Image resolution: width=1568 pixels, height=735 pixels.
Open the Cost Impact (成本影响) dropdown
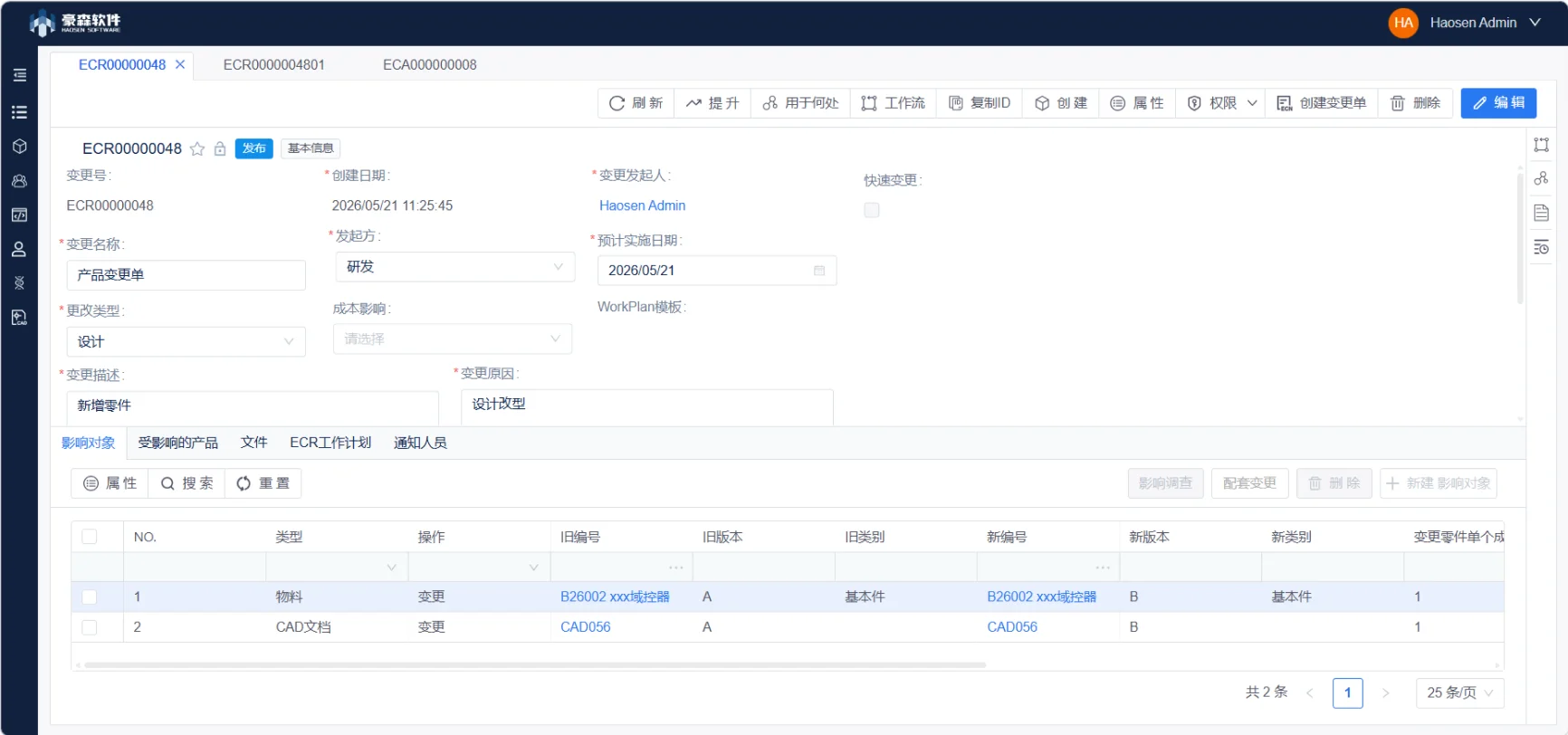point(453,339)
